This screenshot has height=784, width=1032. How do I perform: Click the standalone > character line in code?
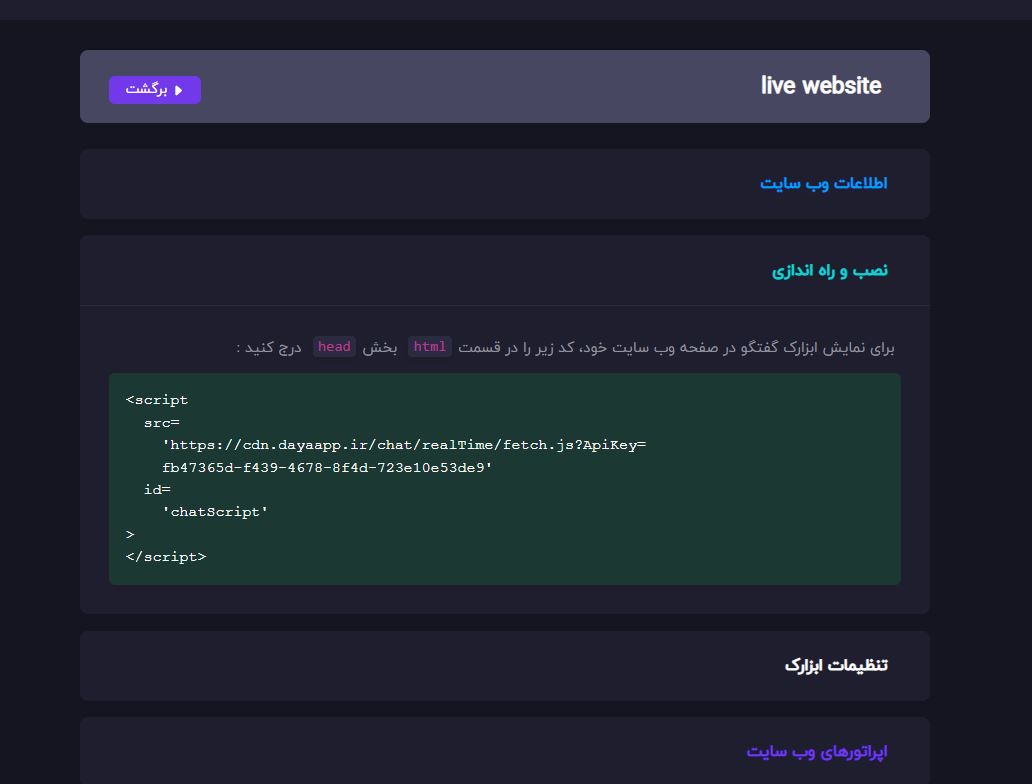pyautogui.click(x=130, y=535)
